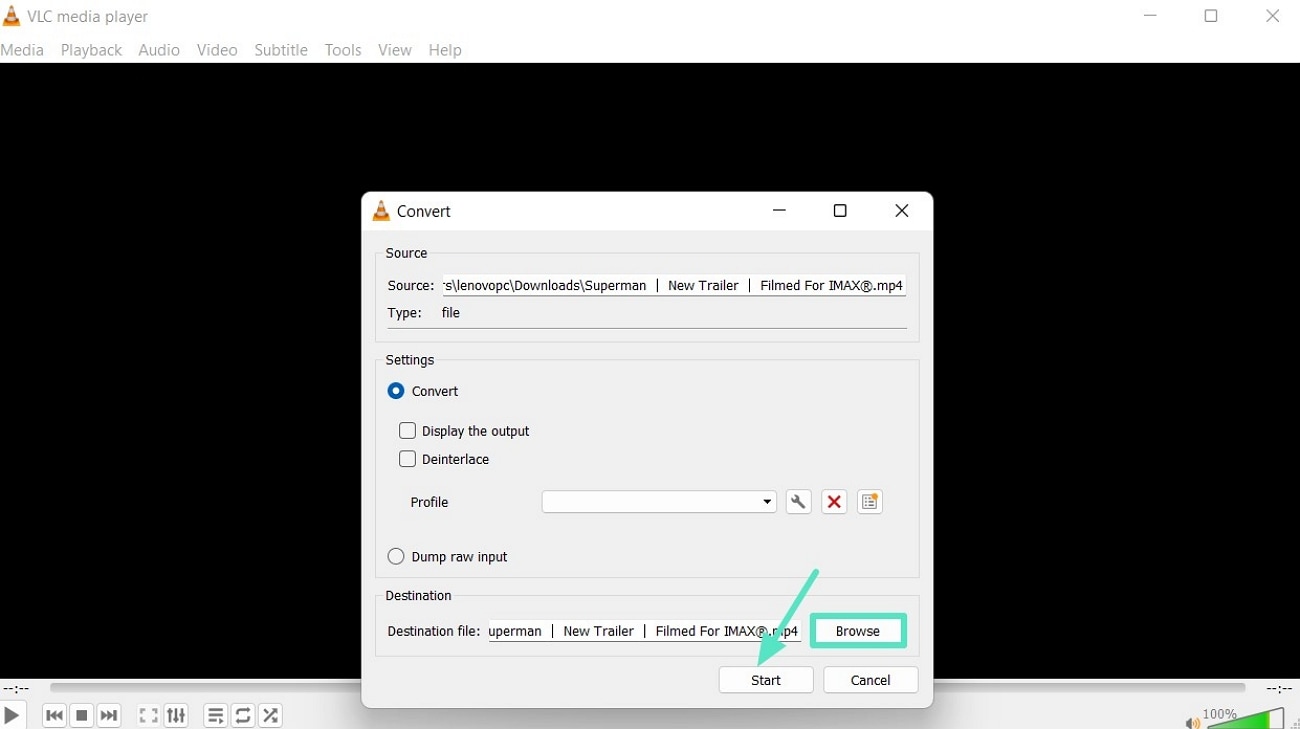1300x729 pixels.
Task: Click the Play button in VLC controls
Action: (x=12, y=715)
